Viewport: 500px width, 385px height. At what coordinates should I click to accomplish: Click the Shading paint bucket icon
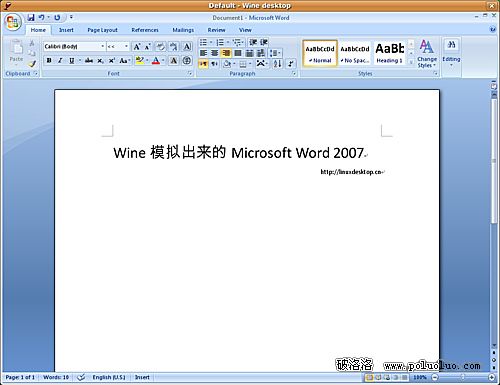[227, 63]
